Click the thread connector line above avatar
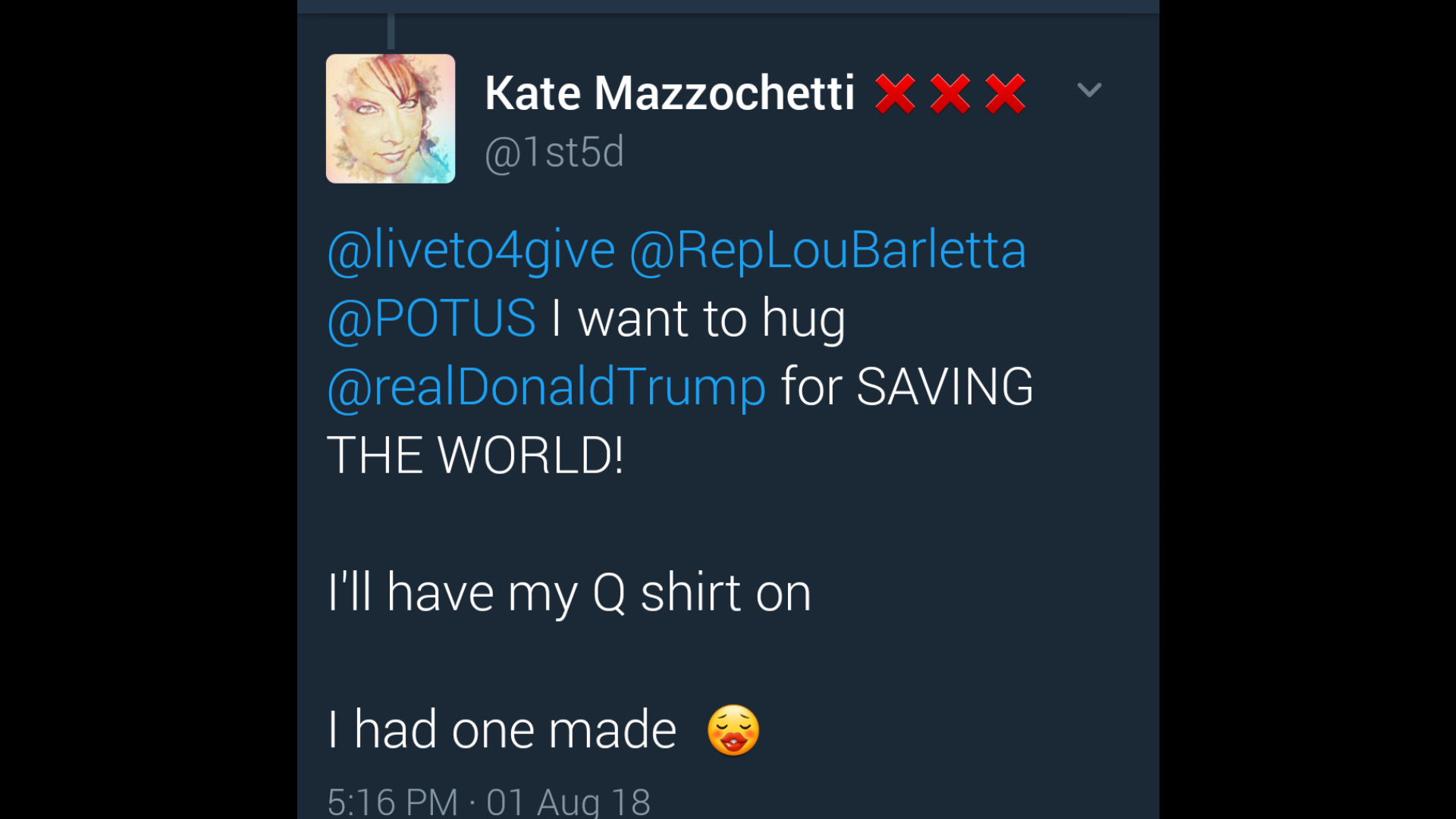 point(391,32)
